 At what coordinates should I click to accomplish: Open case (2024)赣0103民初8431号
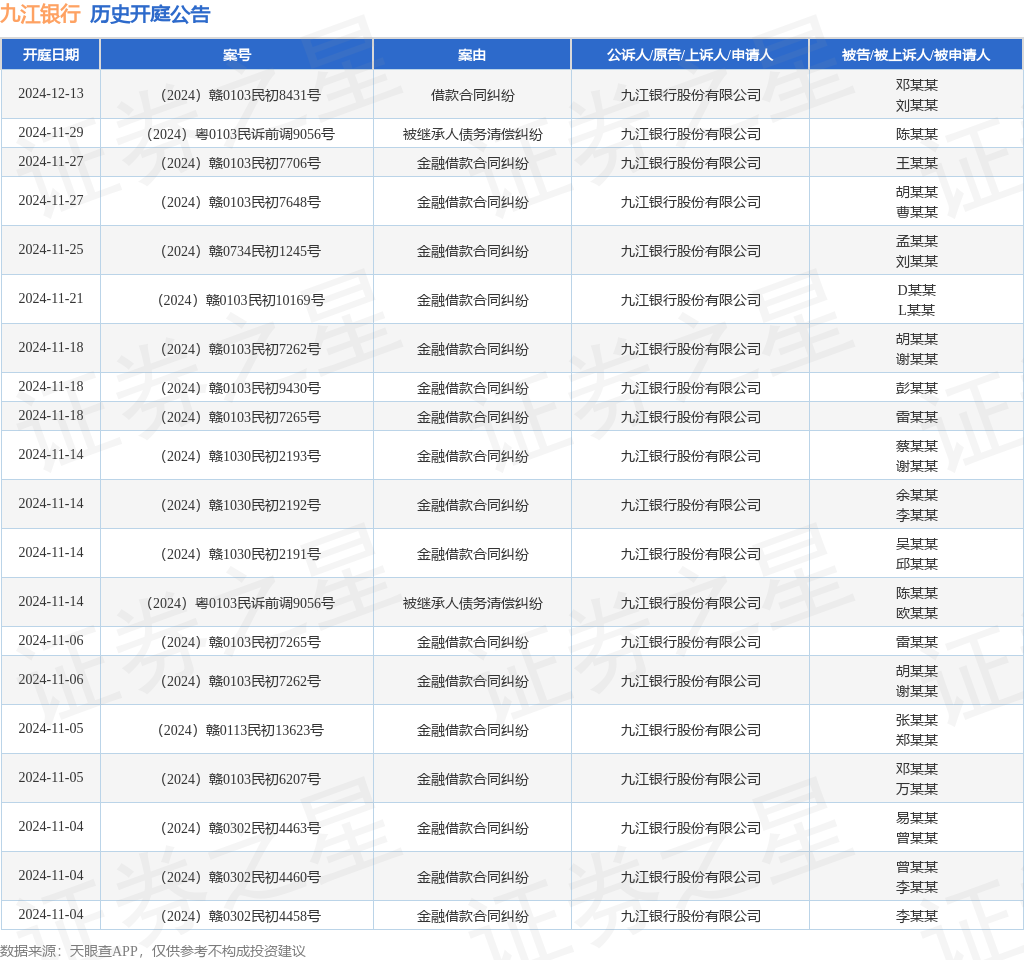(237, 95)
